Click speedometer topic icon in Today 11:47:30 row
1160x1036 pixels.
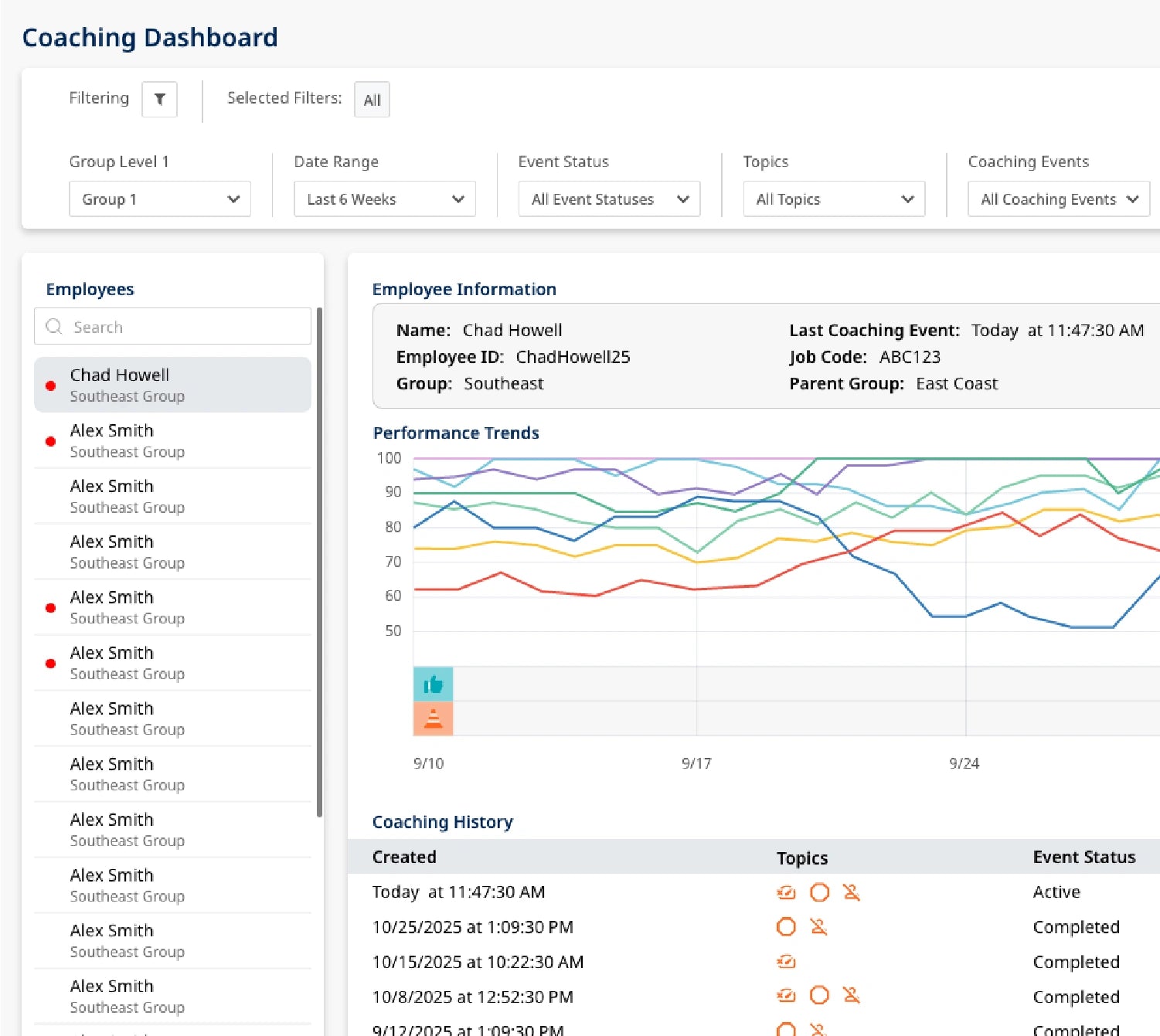point(786,892)
